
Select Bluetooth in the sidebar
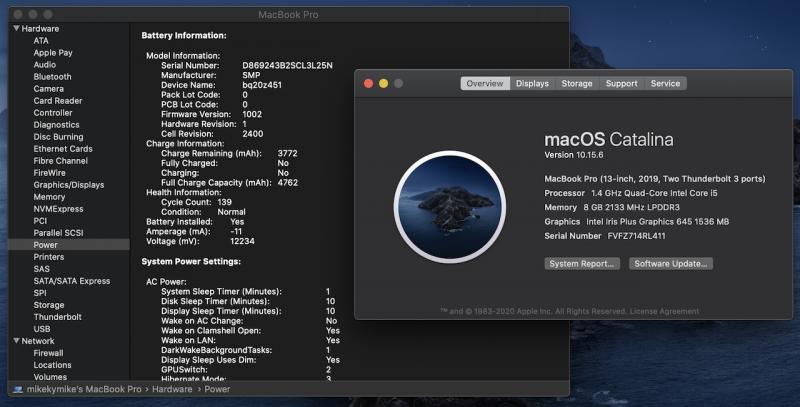(x=53, y=77)
